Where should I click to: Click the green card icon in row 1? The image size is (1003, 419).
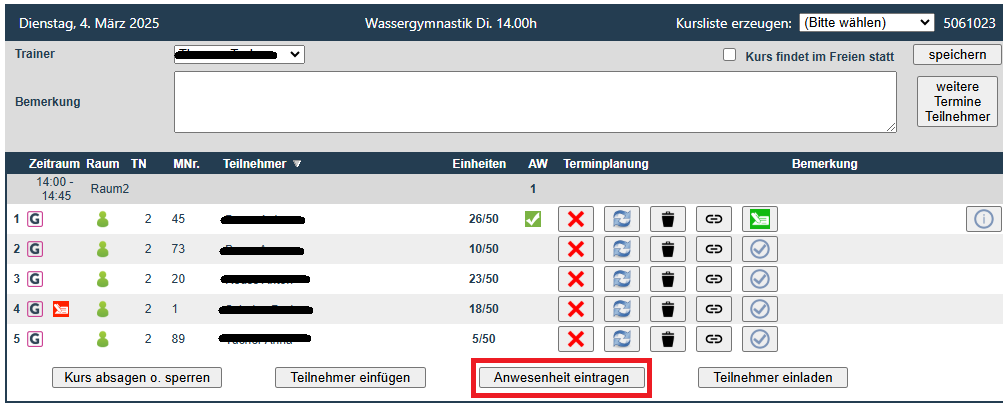pyautogui.click(x=760, y=219)
